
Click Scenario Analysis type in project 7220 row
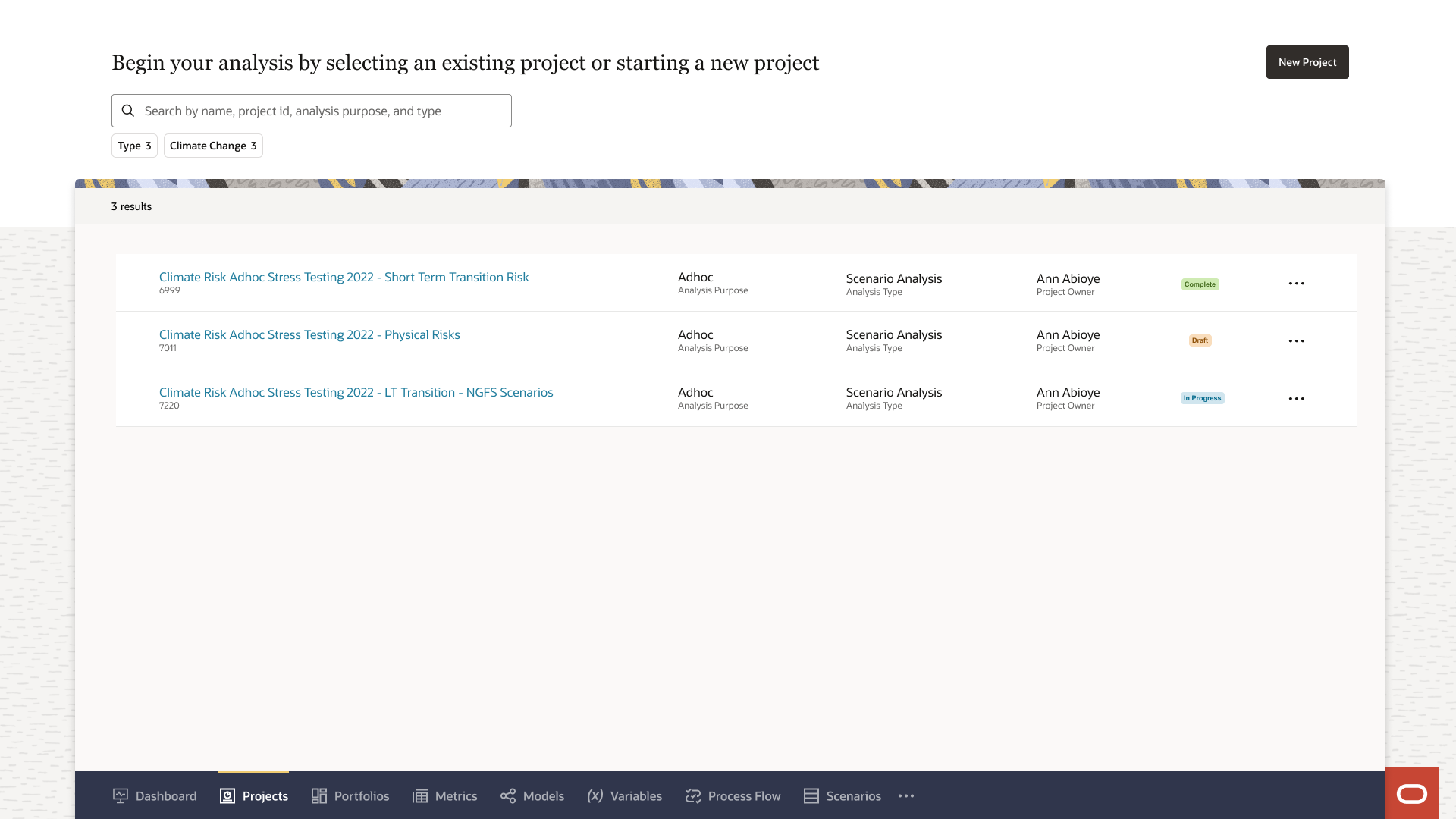coord(894,392)
